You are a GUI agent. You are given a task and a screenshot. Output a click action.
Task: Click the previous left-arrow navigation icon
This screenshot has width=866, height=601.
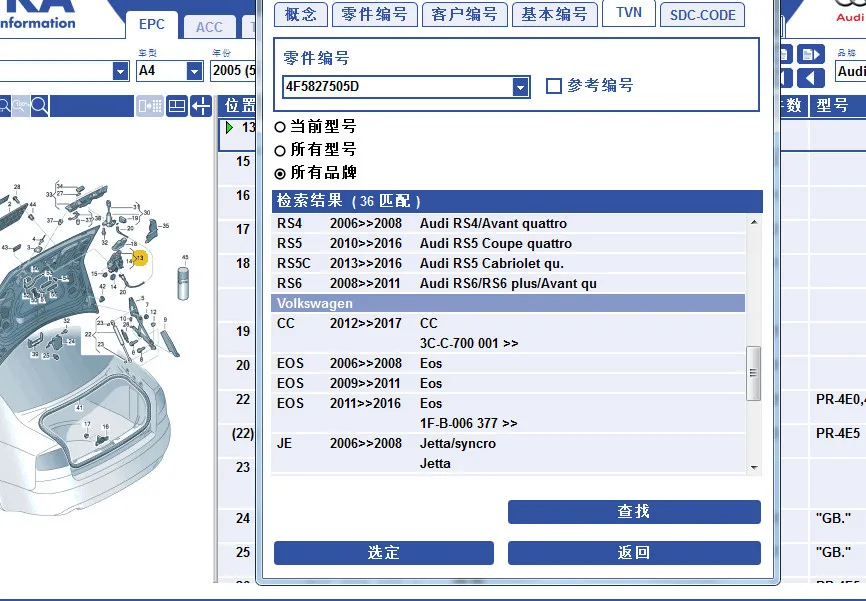pos(810,78)
